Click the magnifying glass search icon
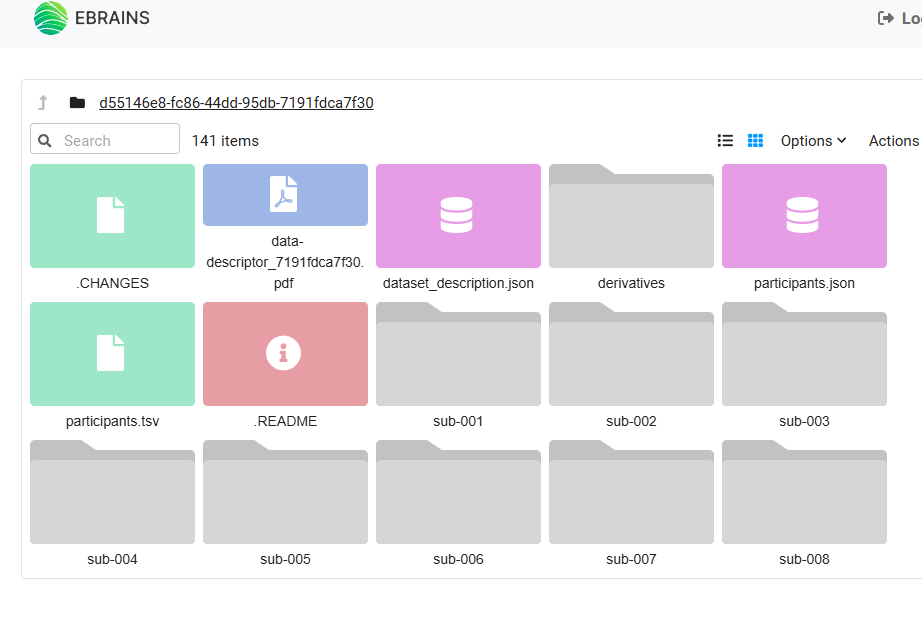 coord(45,141)
